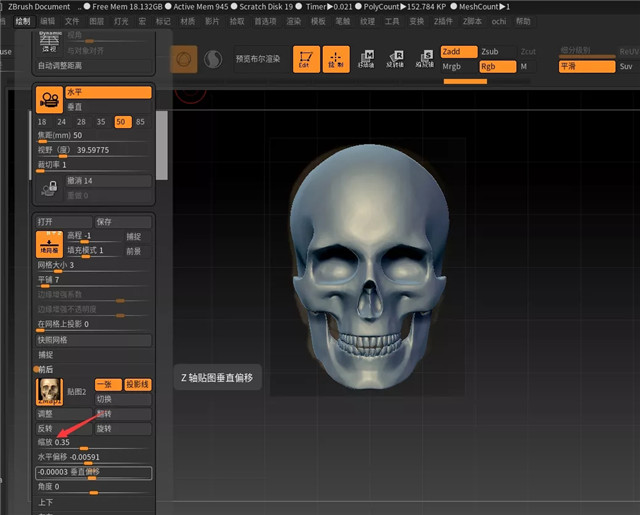Open the 工具 (Tool) menu
640x515 pixels.
point(392,21)
